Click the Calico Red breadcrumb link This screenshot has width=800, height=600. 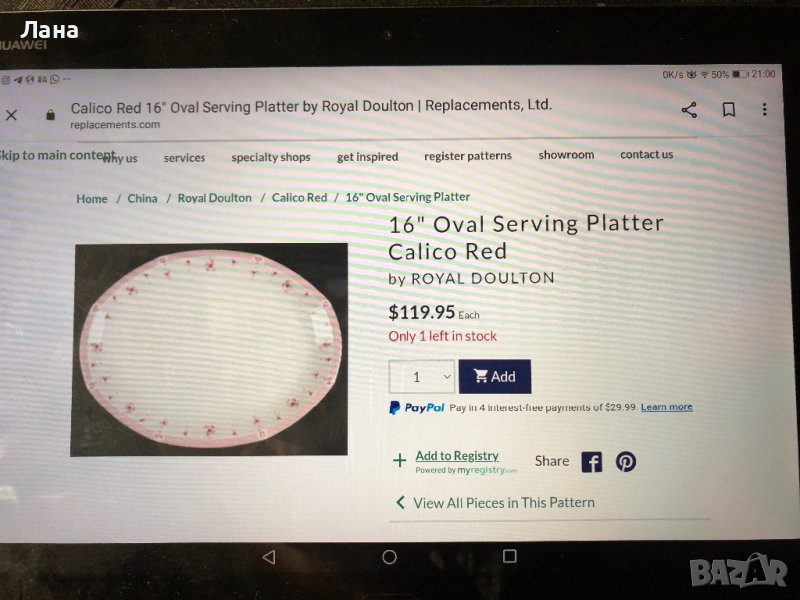click(x=299, y=197)
